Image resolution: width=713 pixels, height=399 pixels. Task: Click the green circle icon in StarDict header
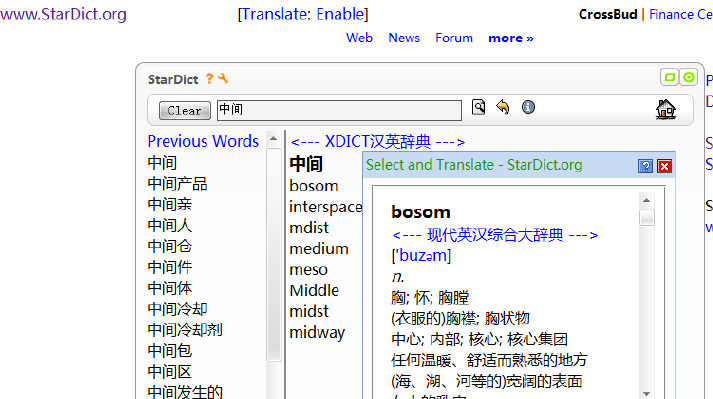688,77
